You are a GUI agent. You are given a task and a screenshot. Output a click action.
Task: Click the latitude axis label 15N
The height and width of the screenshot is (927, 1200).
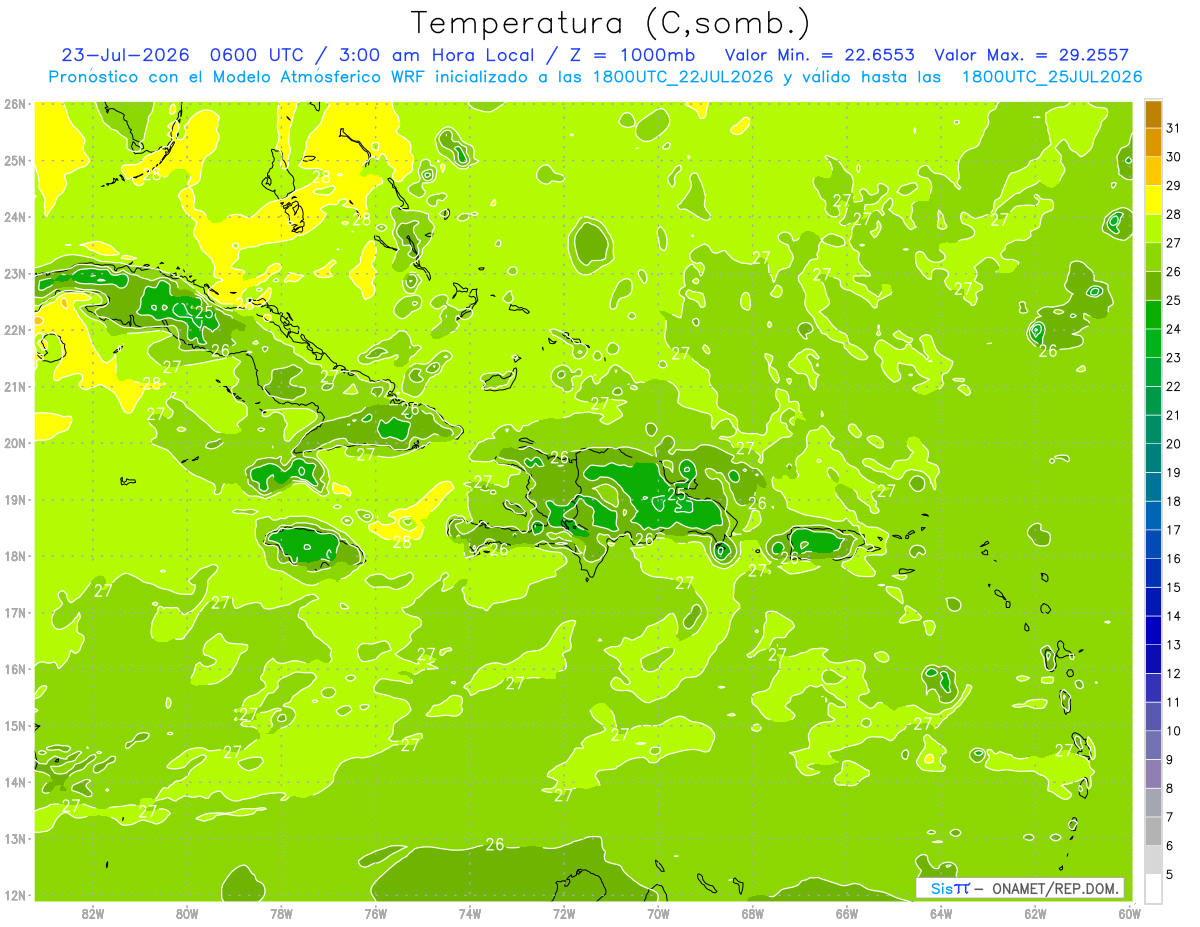(x=15, y=725)
